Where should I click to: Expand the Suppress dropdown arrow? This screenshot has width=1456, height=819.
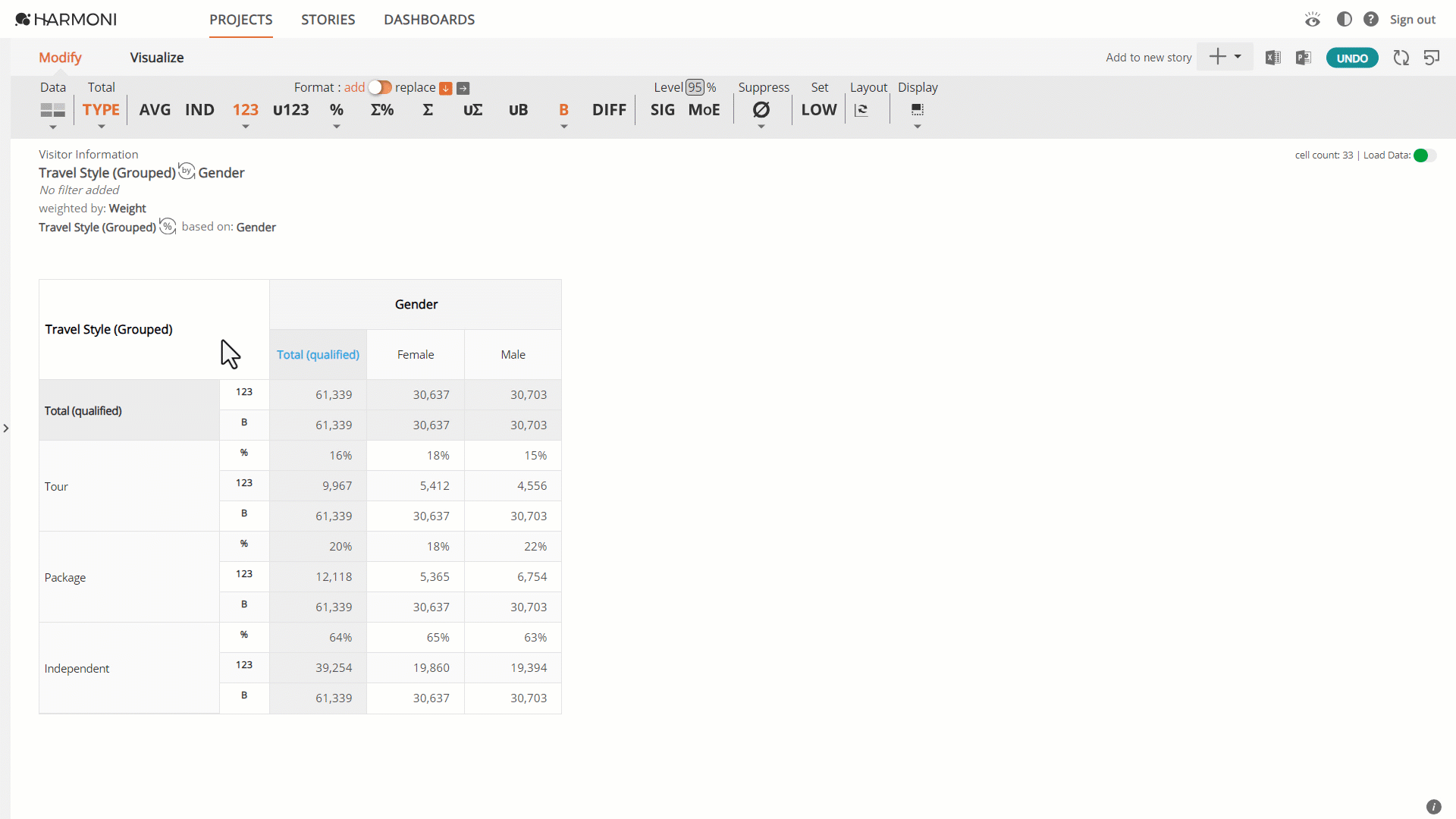click(761, 127)
